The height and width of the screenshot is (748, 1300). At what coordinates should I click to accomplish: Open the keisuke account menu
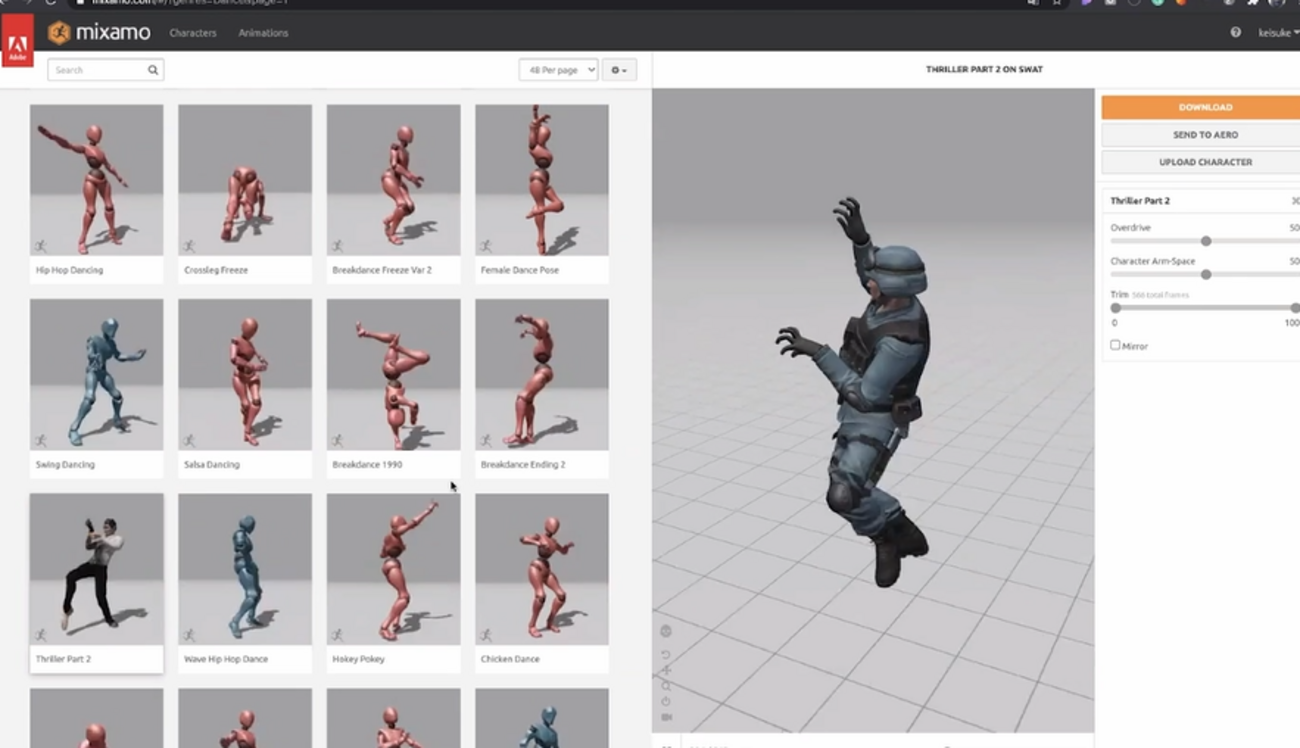point(1277,33)
